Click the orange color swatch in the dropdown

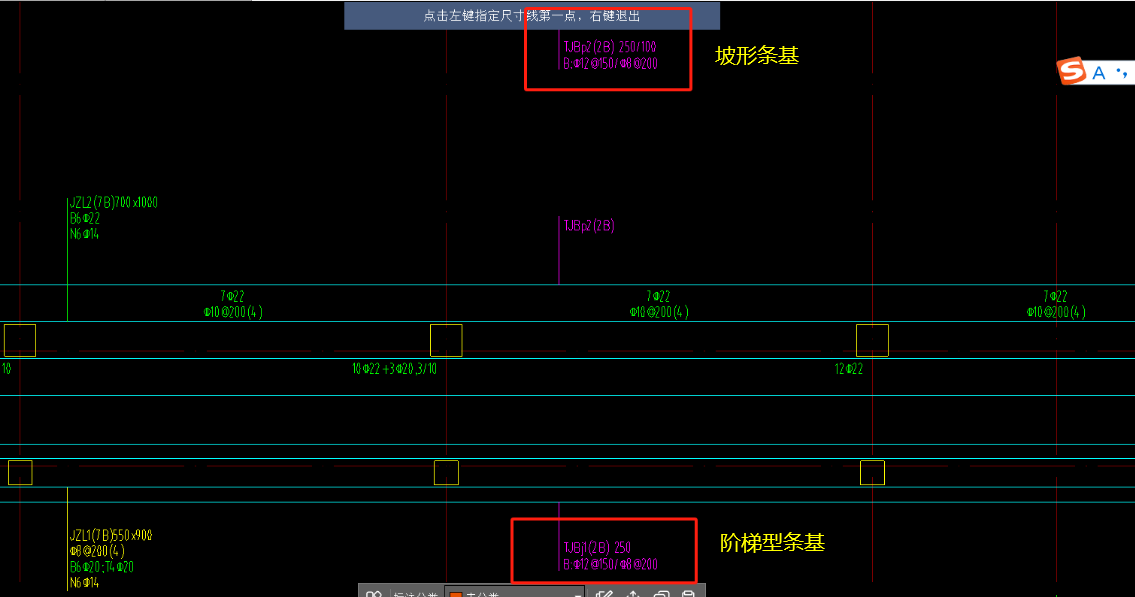455,594
